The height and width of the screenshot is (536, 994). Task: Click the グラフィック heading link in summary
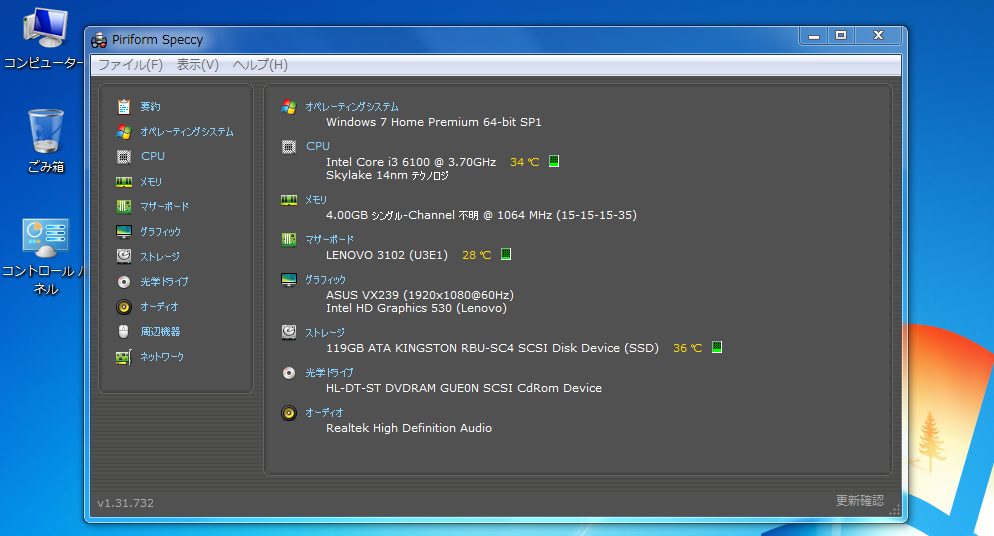click(x=325, y=279)
